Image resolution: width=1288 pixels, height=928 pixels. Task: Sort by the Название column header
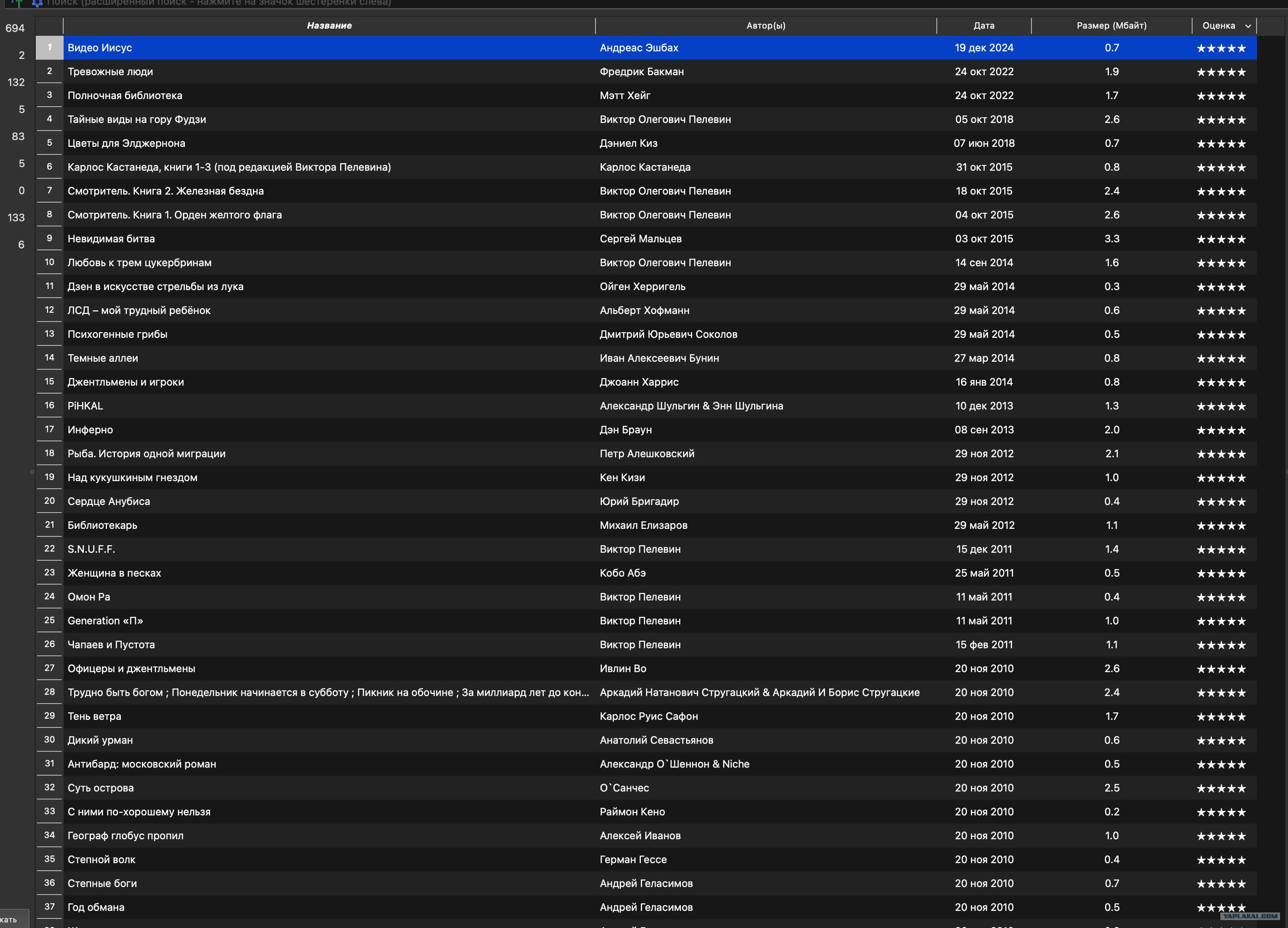329,25
